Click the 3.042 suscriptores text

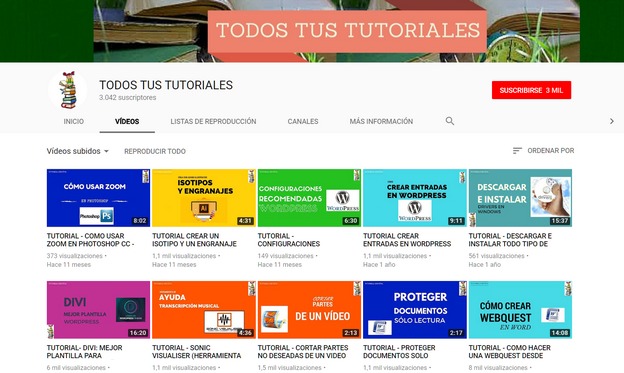[x=128, y=98]
